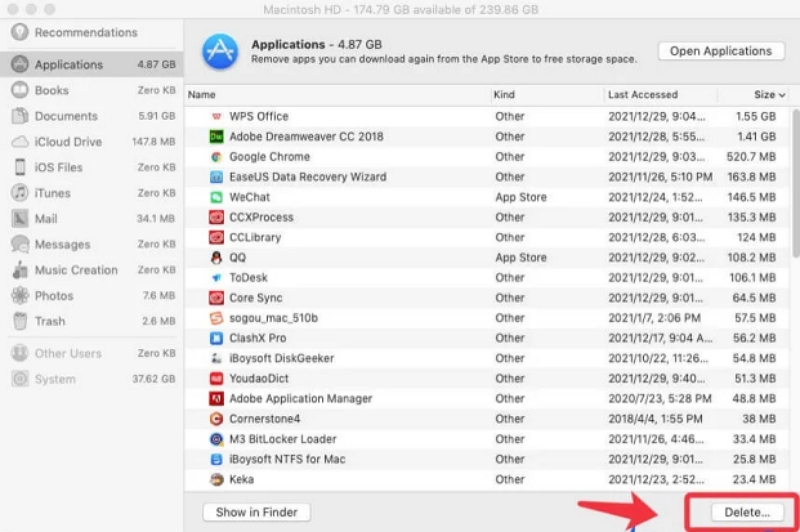Click the 38 MB size value
Screen dimensions: 800x532
pyautogui.click(x=759, y=419)
